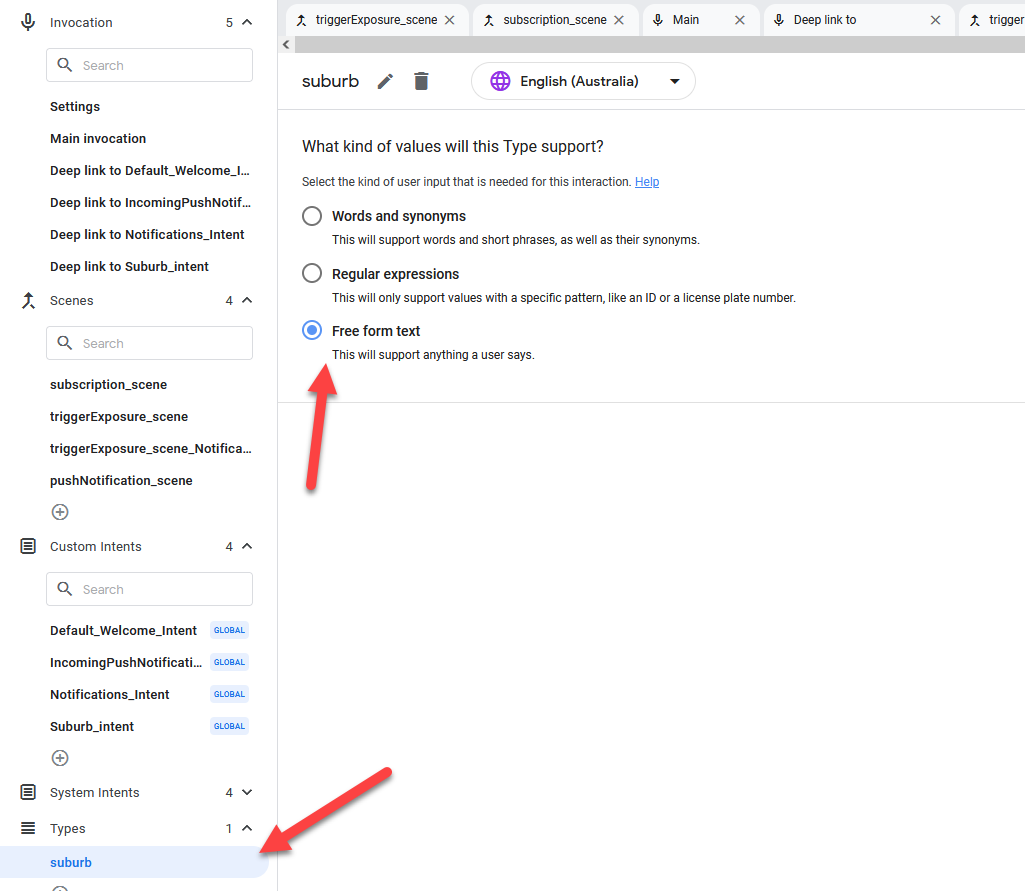The width and height of the screenshot is (1025, 891).
Task: Click the pencil edit icon beside suburb
Action: coord(385,82)
